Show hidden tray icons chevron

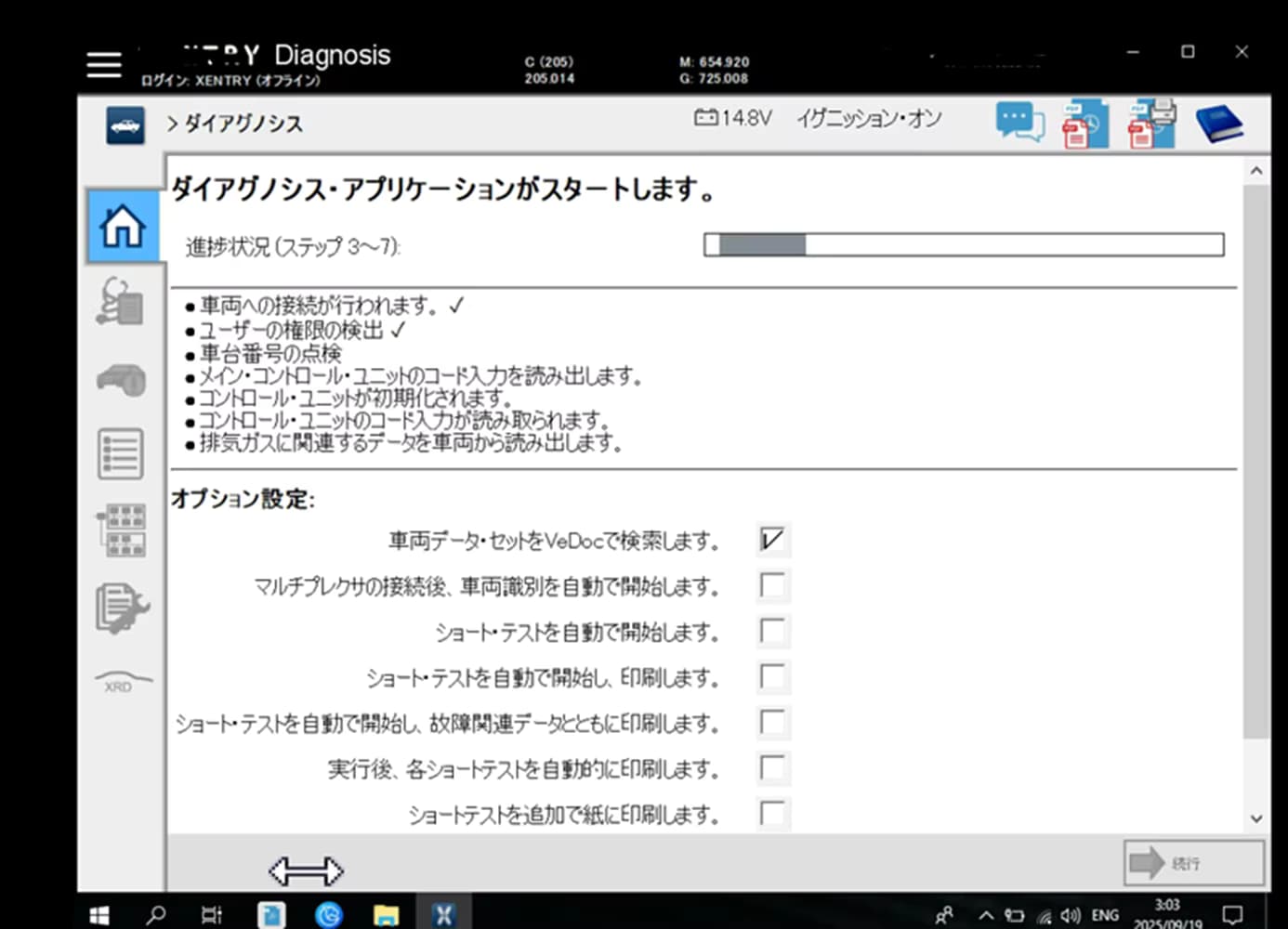986,915
